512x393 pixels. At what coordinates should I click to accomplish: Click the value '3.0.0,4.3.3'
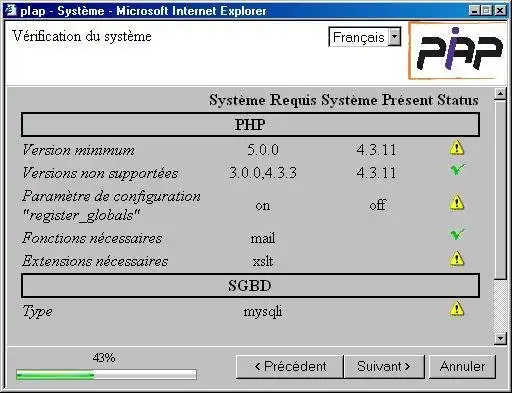coord(263,173)
